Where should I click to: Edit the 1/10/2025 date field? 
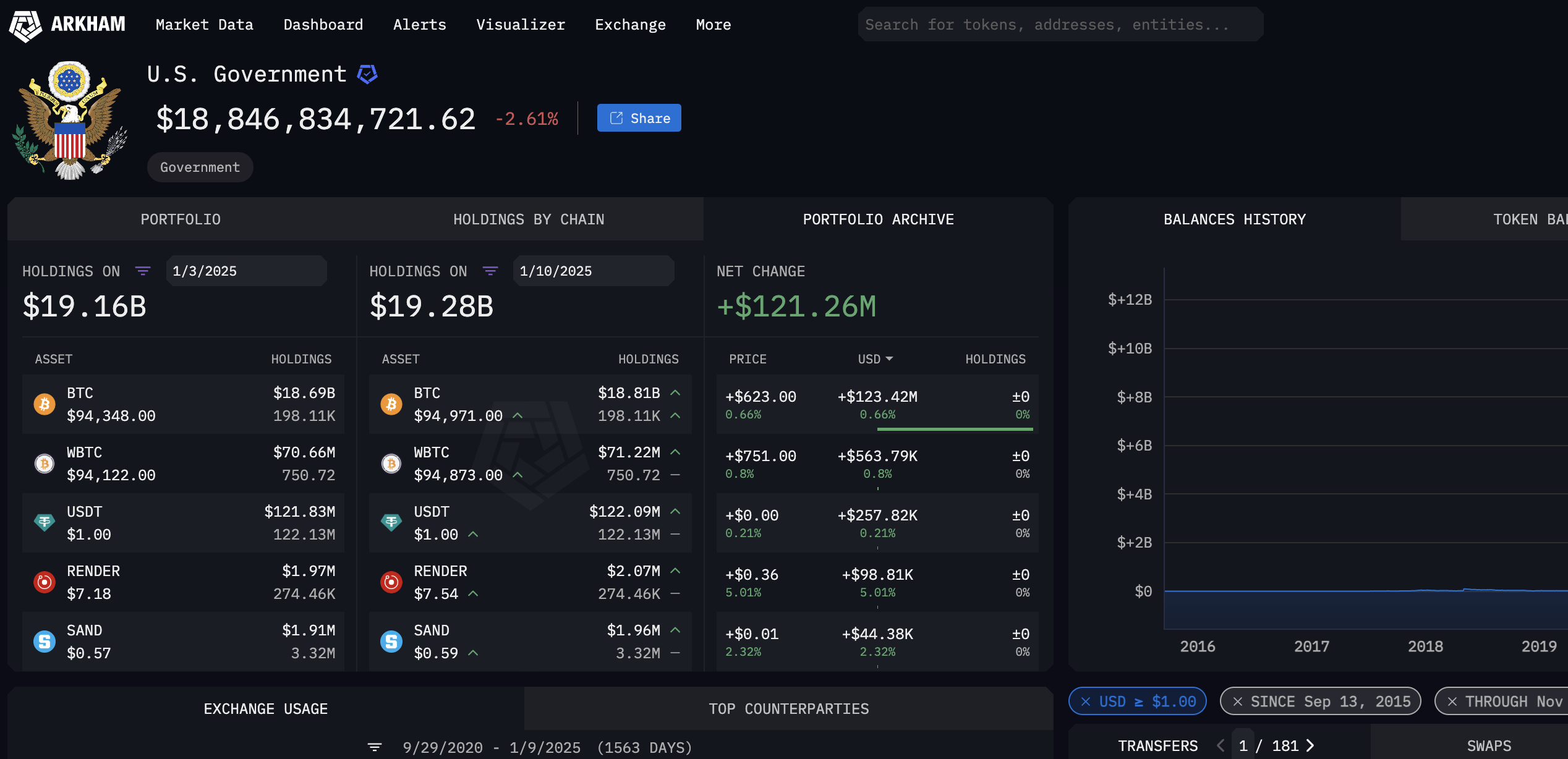point(594,271)
